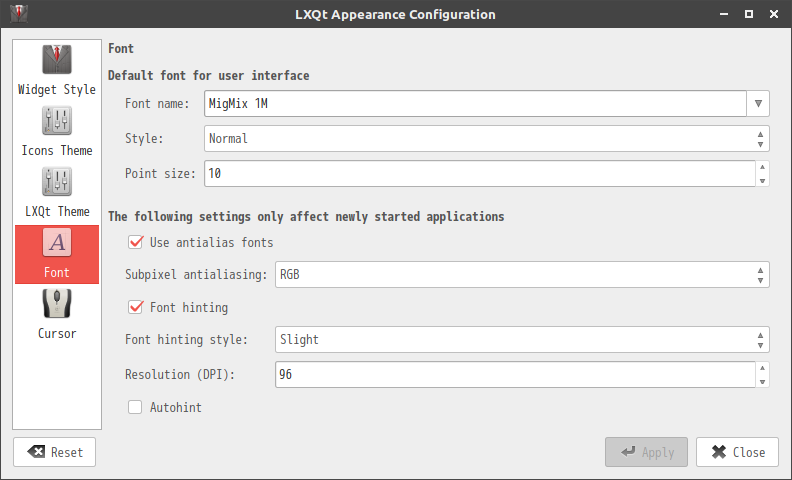Screen dimensions: 792x480
Task: Disable the Use antialias fonts checkbox
Action: [135, 243]
